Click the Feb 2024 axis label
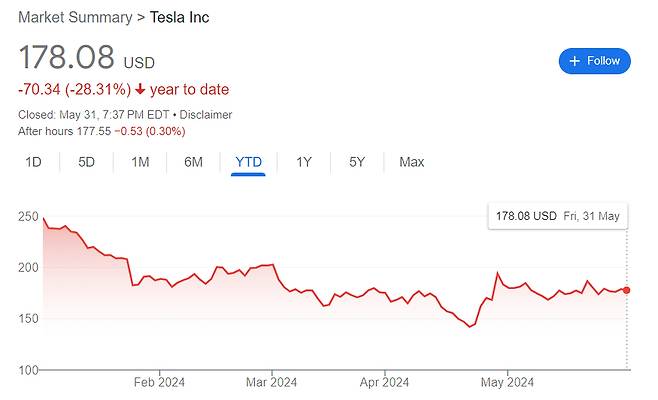This screenshot has width=658, height=400. [160, 382]
